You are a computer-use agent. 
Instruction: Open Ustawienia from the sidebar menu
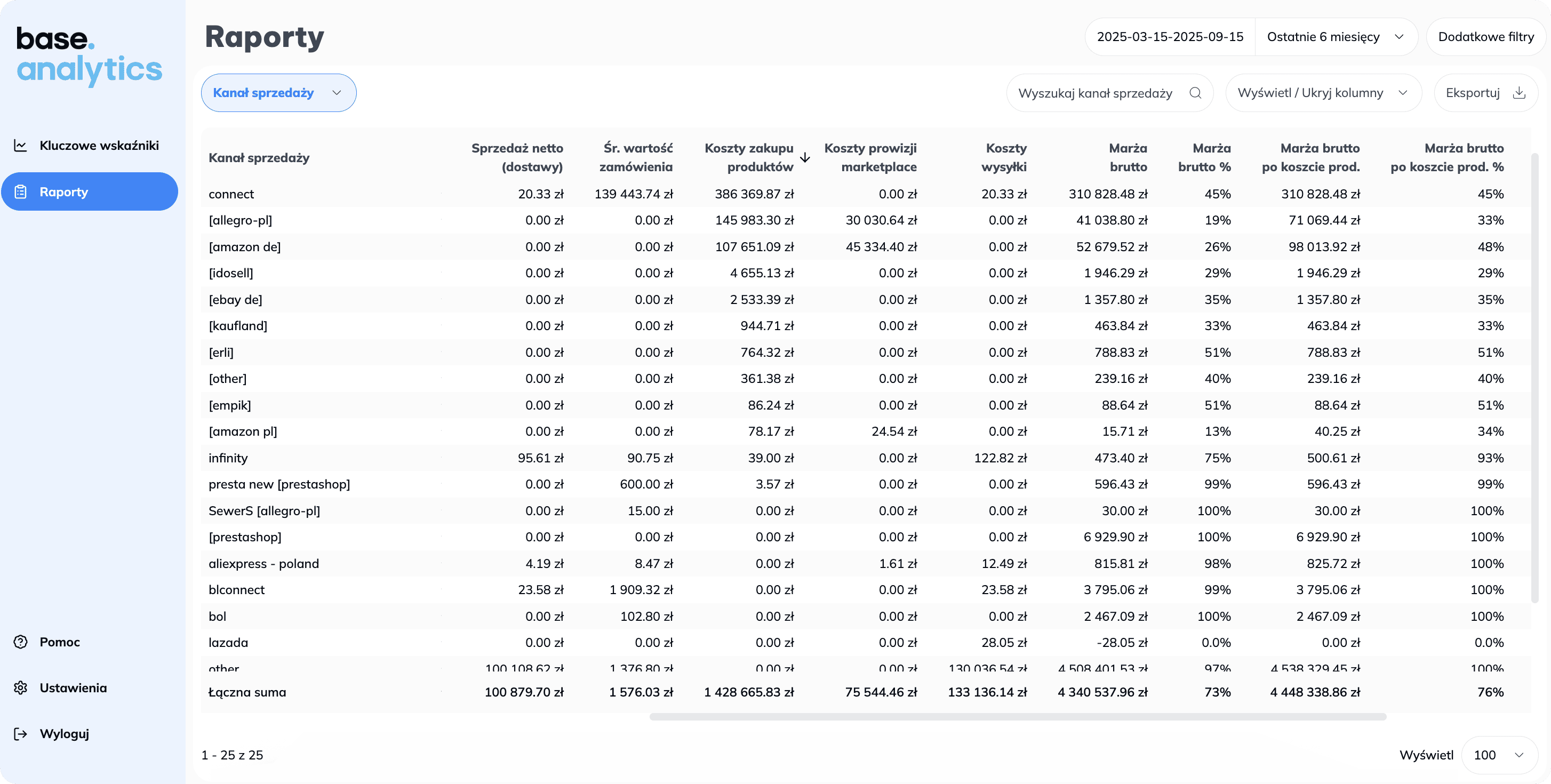[73, 687]
